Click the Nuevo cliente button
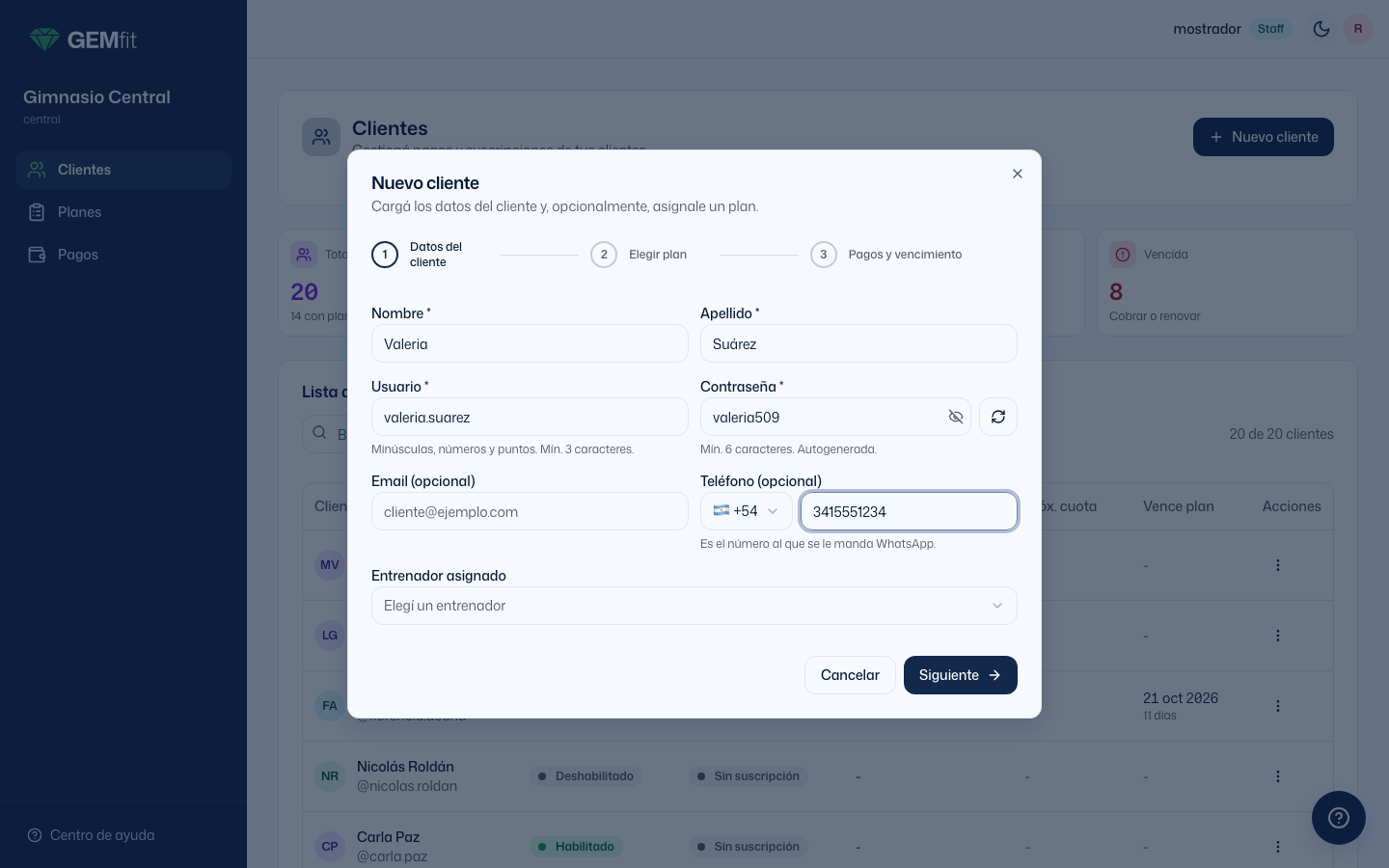 click(x=1264, y=137)
